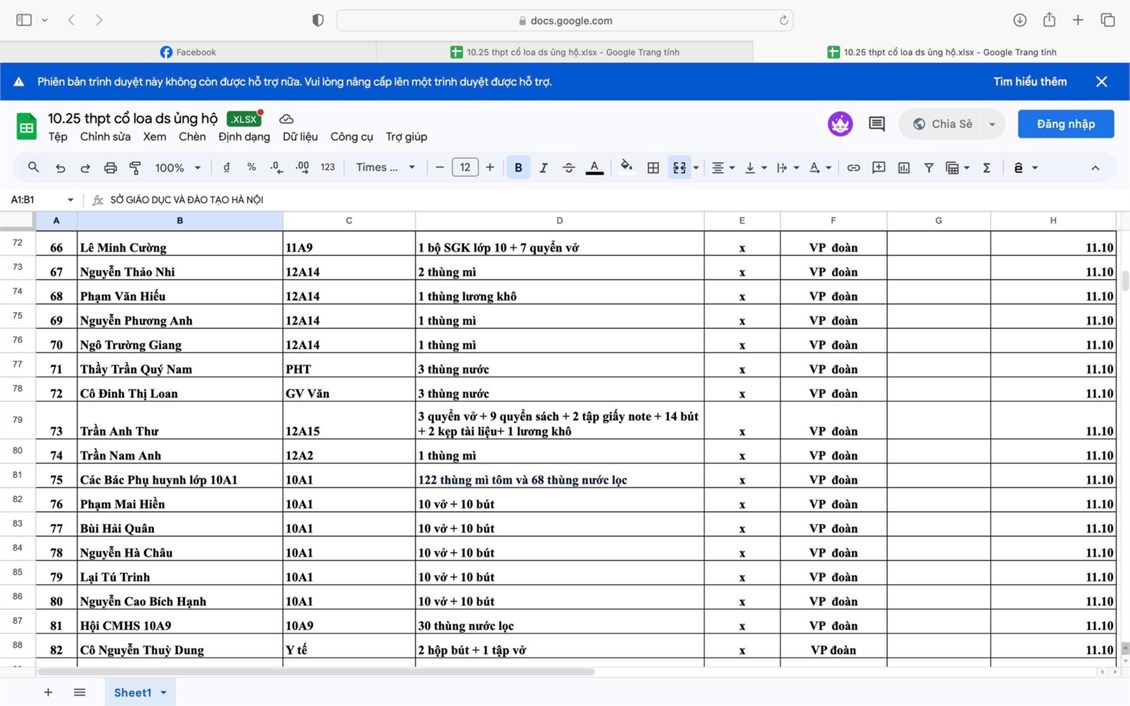This screenshot has height=706, width=1130.
Task: Toggle strikethrough formatting
Action: click(569, 168)
